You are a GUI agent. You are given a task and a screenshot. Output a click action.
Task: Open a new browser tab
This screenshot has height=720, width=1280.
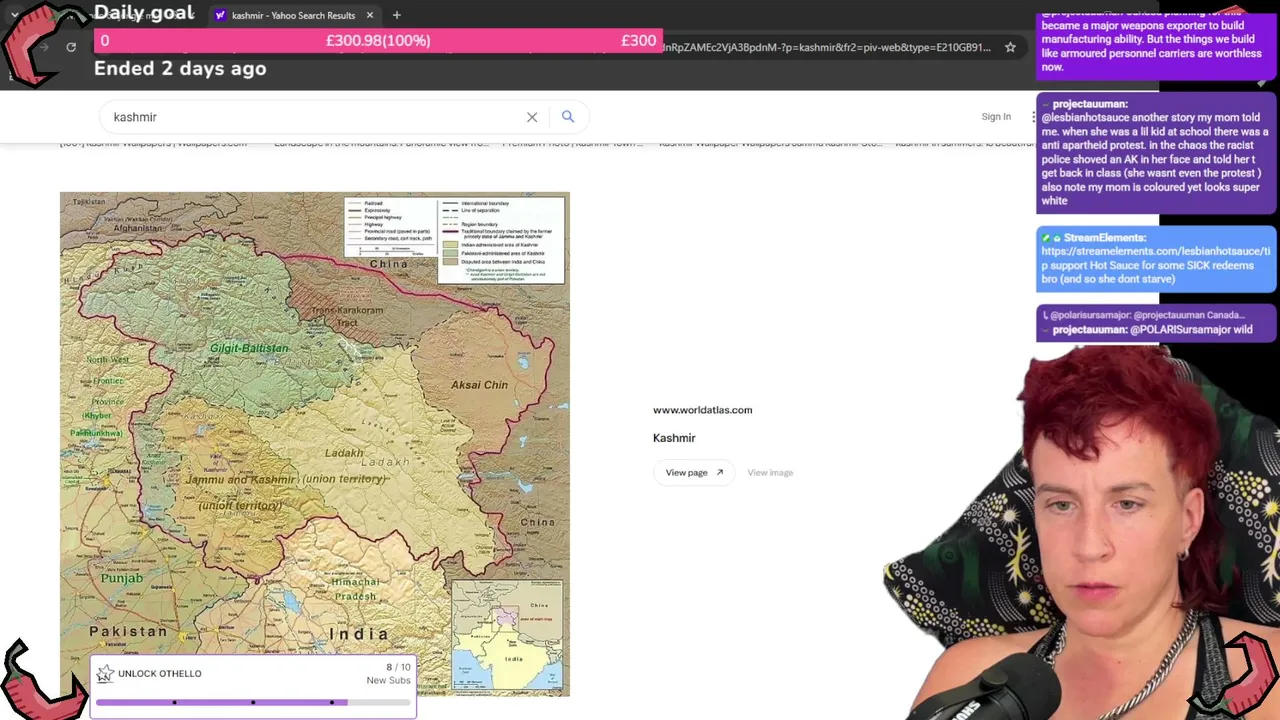(396, 15)
